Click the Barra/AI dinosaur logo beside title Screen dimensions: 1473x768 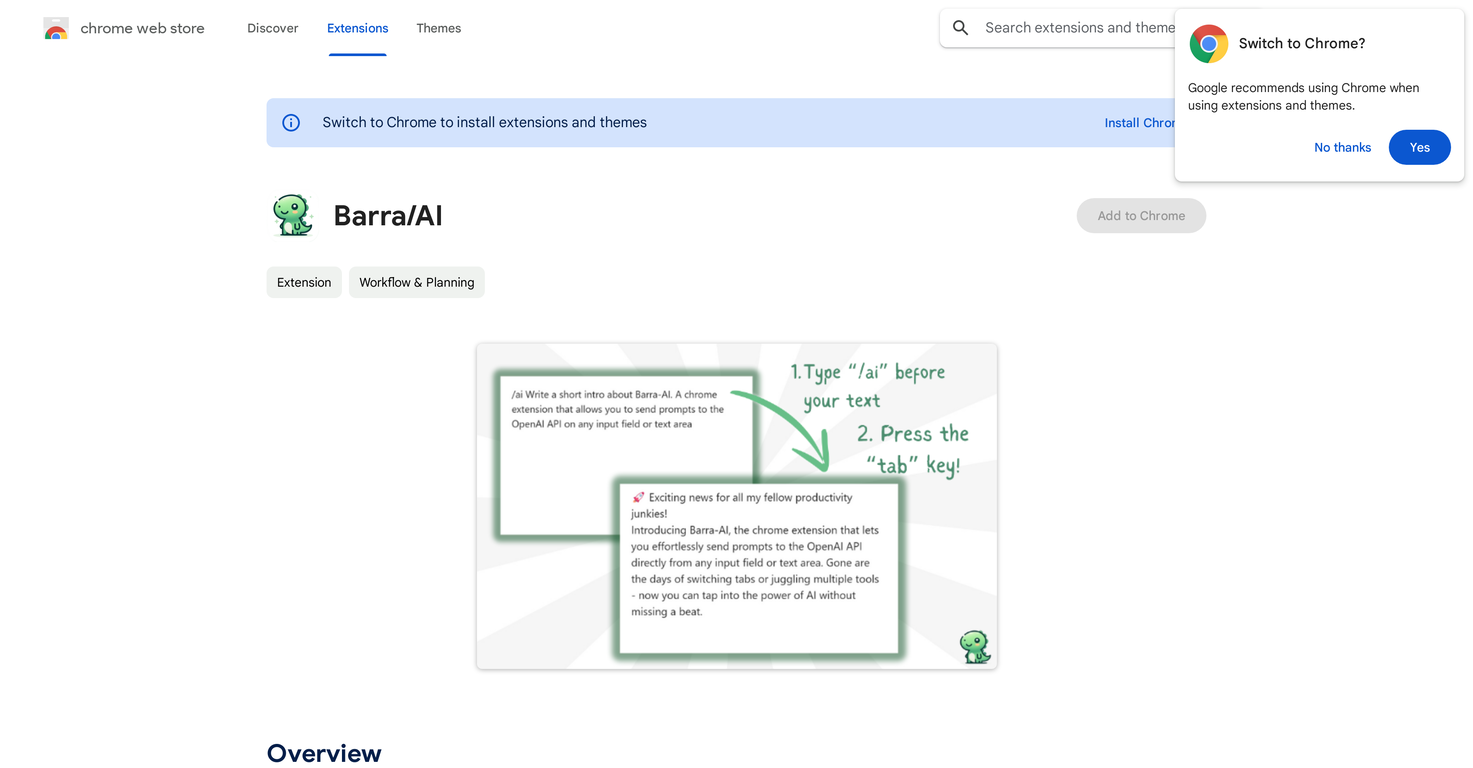pyautogui.click(x=293, y=215)
